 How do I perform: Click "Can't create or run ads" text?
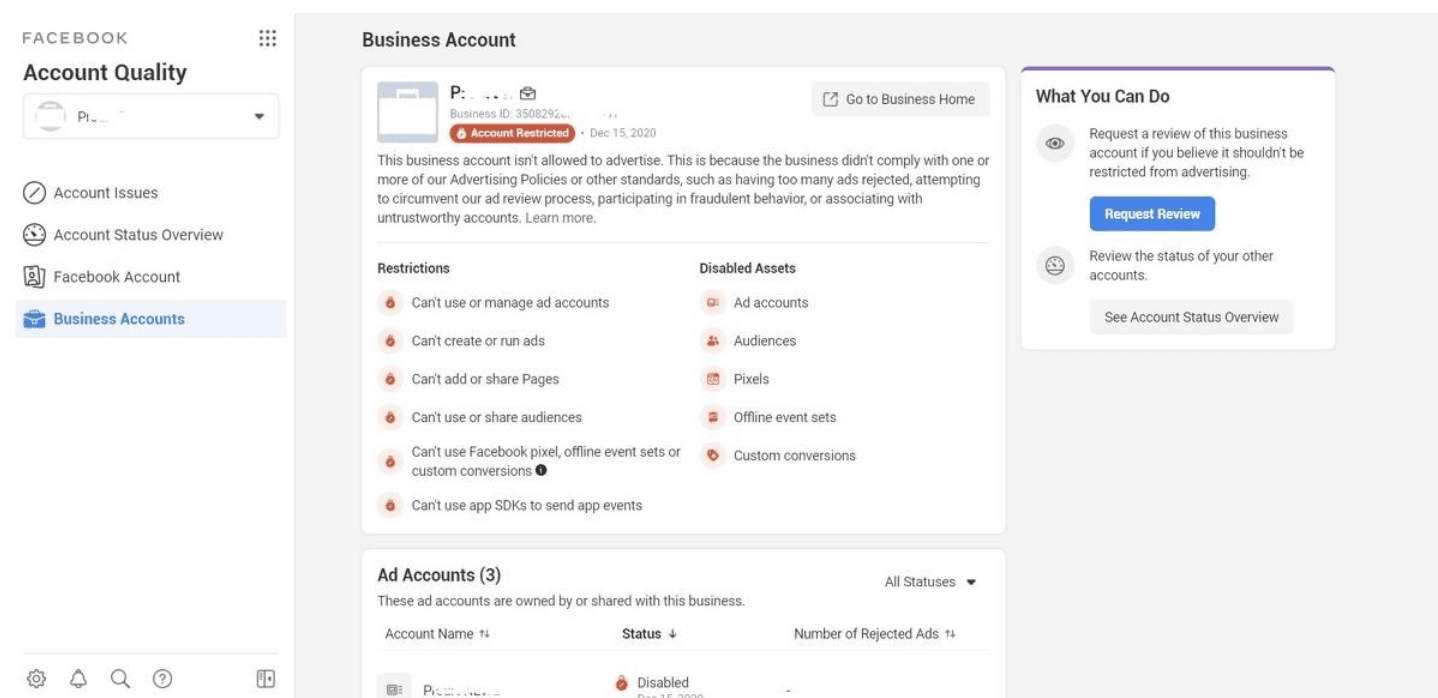(x=478, y=341)
